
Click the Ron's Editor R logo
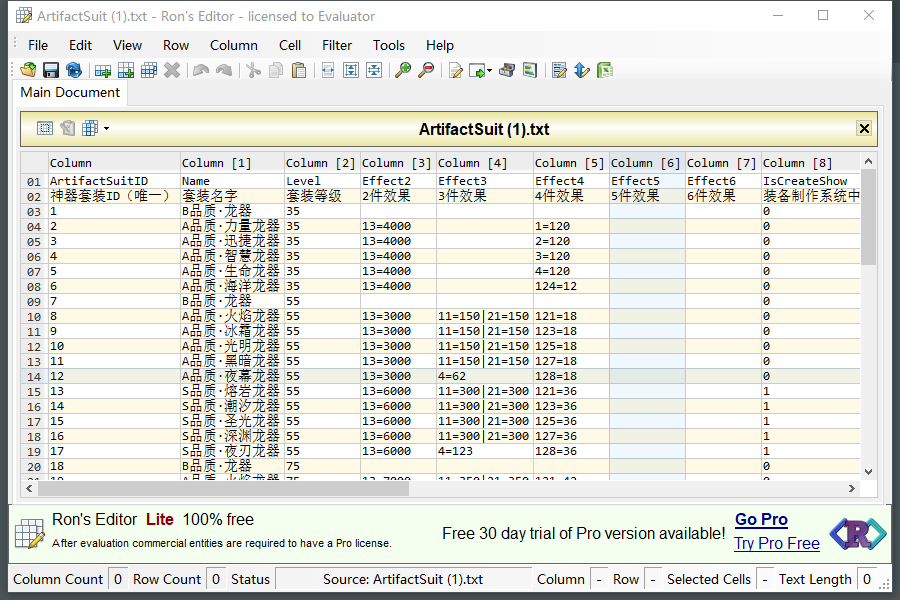coord(858,533)
